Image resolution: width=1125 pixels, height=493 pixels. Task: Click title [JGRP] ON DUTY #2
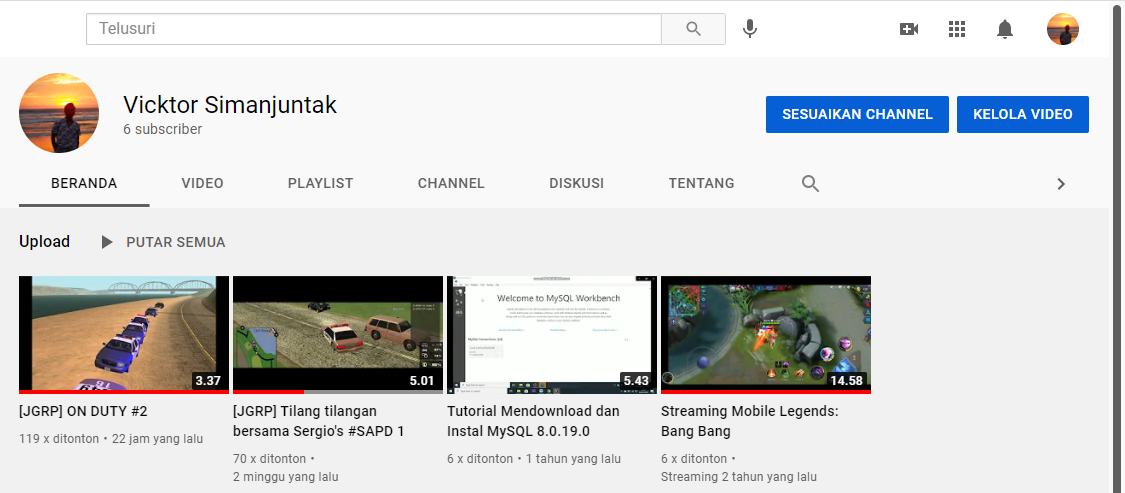(83, 411)
